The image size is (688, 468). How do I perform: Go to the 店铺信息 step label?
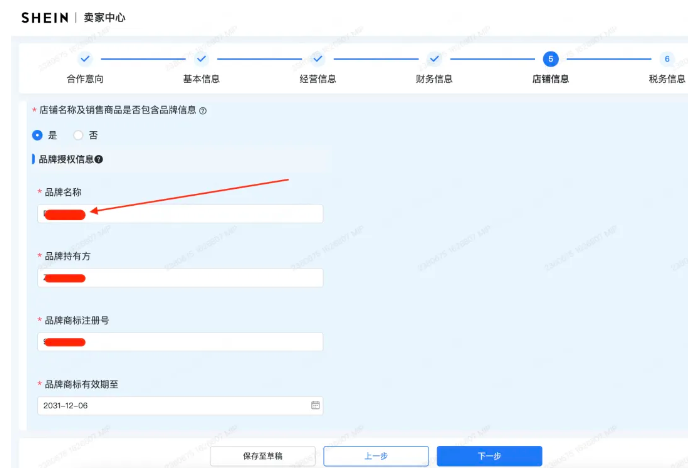551,79
